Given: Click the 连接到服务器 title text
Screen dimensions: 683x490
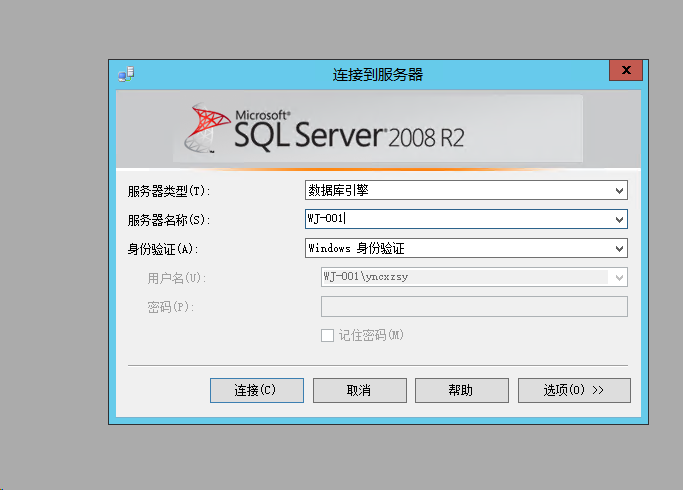Looking at the screenshot, I should point(378,74).
